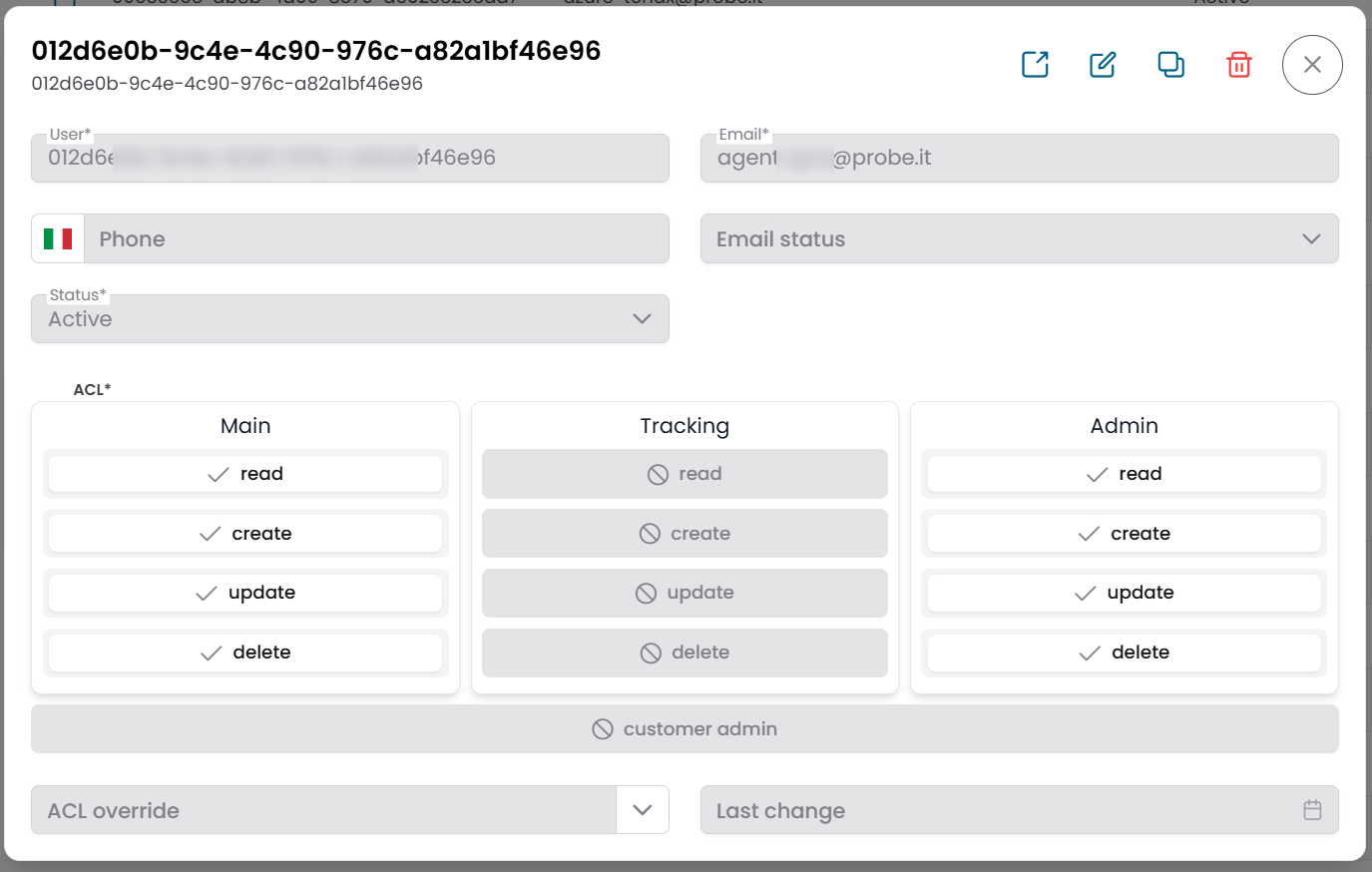Disable the Admin update permission
The width and height of the screenshot is (1372, 872).
point(1124,593)
